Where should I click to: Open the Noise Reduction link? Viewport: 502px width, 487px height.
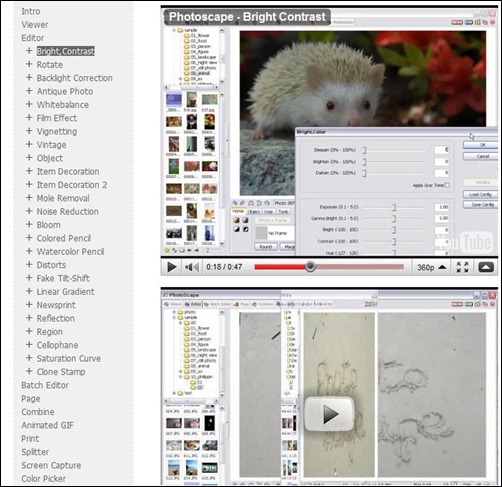click(68, 211)
